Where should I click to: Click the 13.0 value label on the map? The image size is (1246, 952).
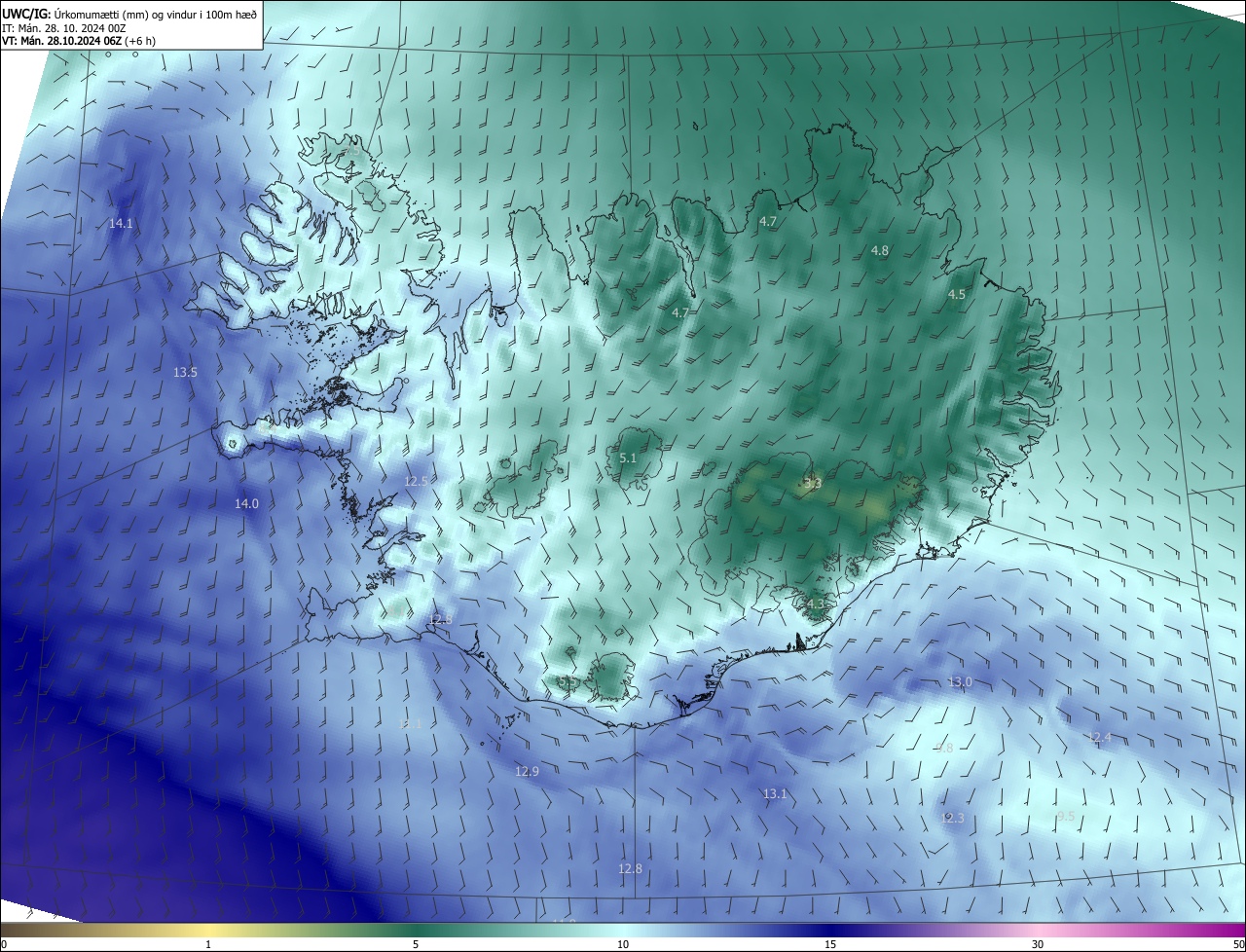click(960, 682)
